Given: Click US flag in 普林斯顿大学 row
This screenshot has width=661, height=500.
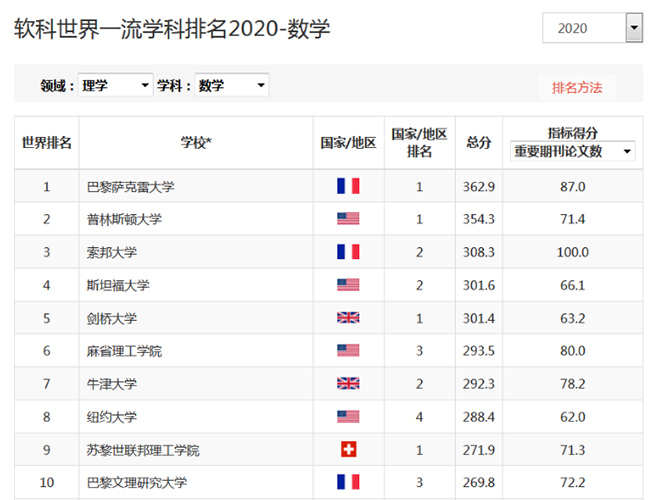Looking at the screenshot, I should [348, 218].
